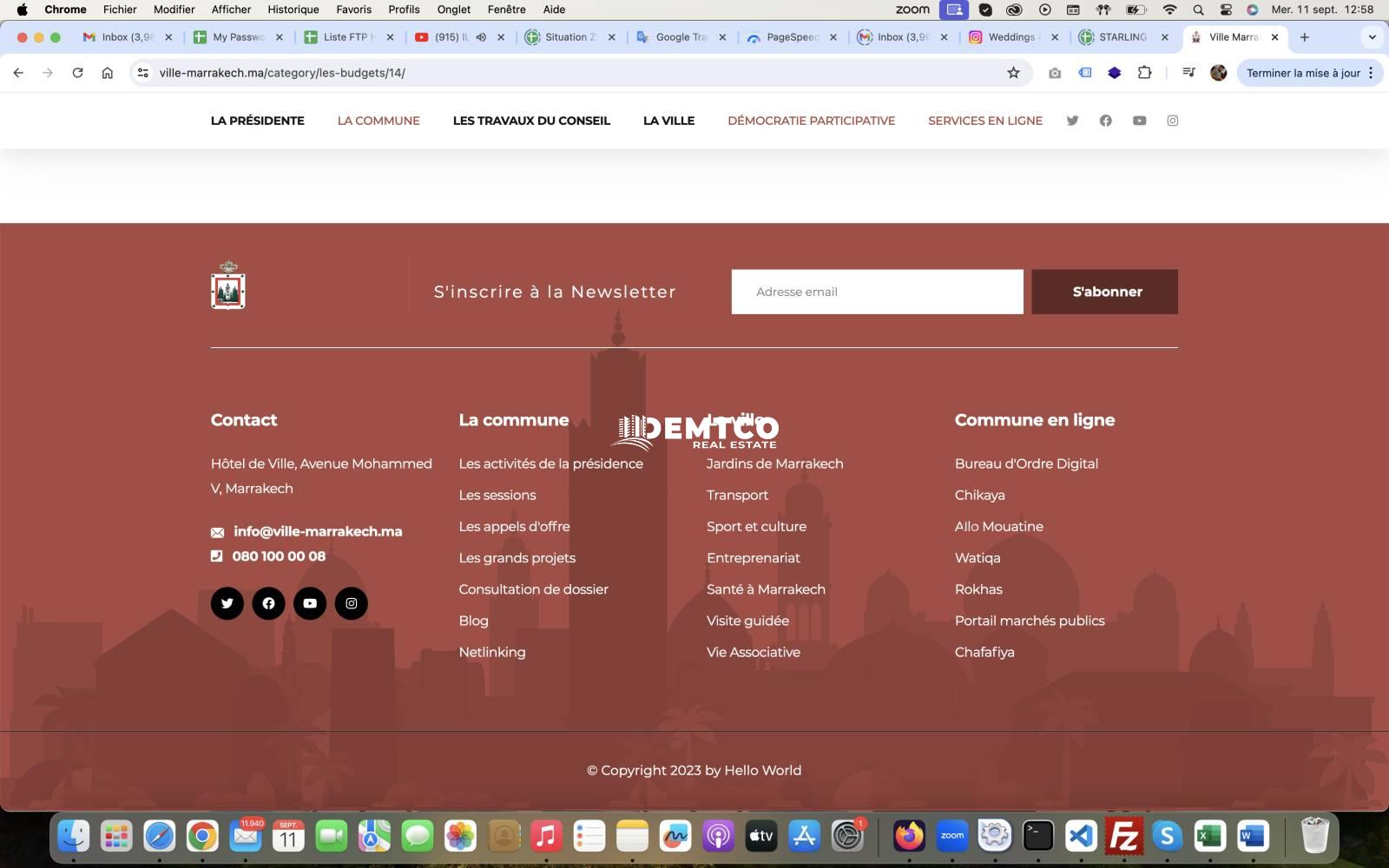The height and width of the screenshot is (868, 1389).
Task: Open the Chrome extensions puzzle icon
Action: click(x=1144, y=73)
